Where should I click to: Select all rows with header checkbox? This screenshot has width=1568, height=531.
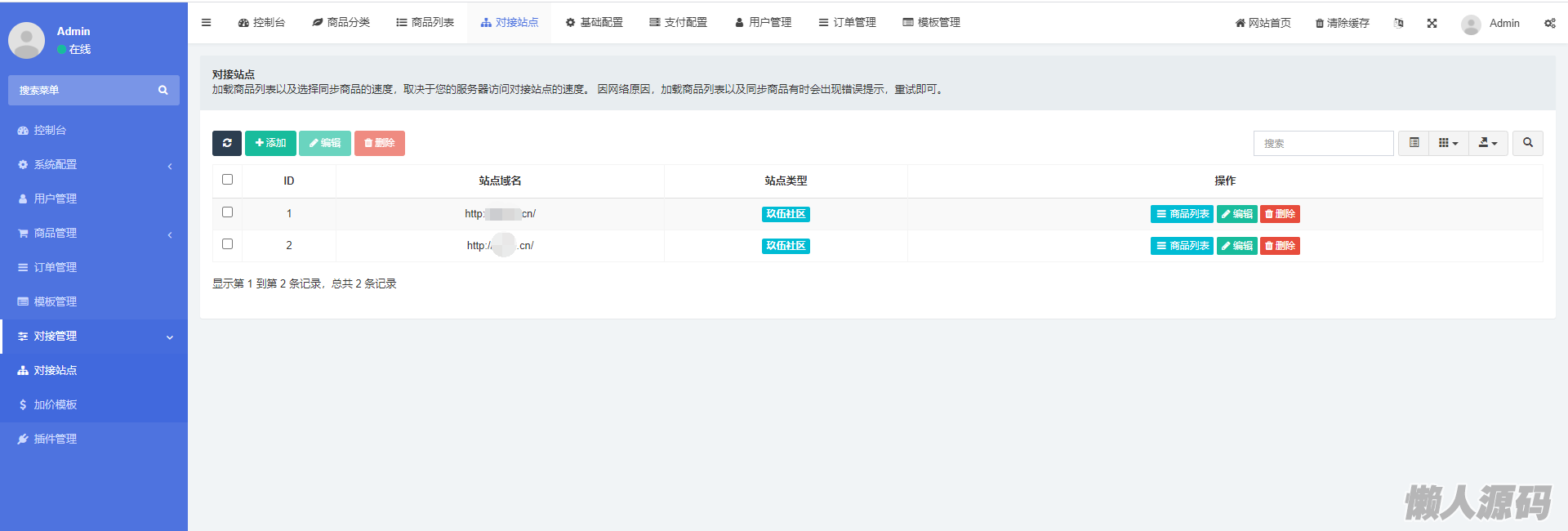pos(228,180)
